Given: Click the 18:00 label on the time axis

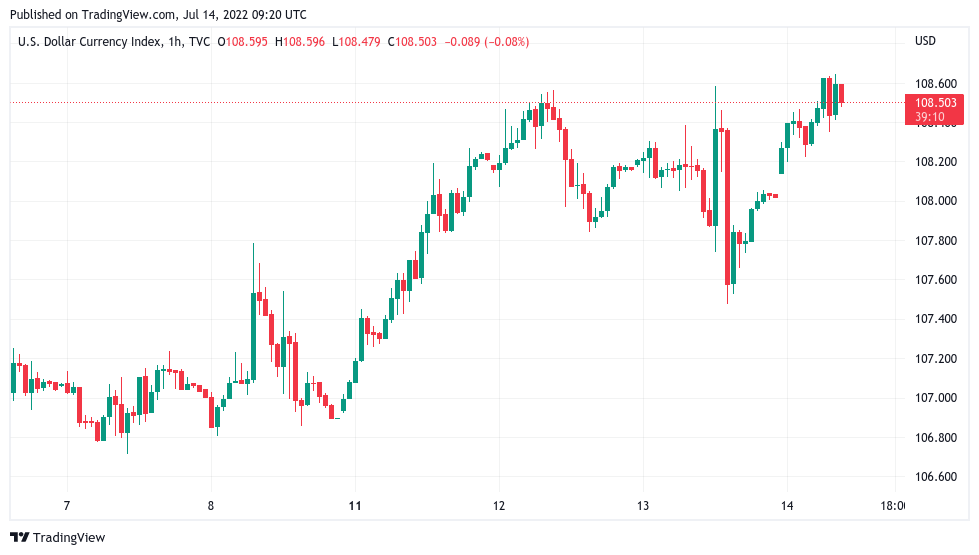Looking at the screenshot, I should pos(892,506).
